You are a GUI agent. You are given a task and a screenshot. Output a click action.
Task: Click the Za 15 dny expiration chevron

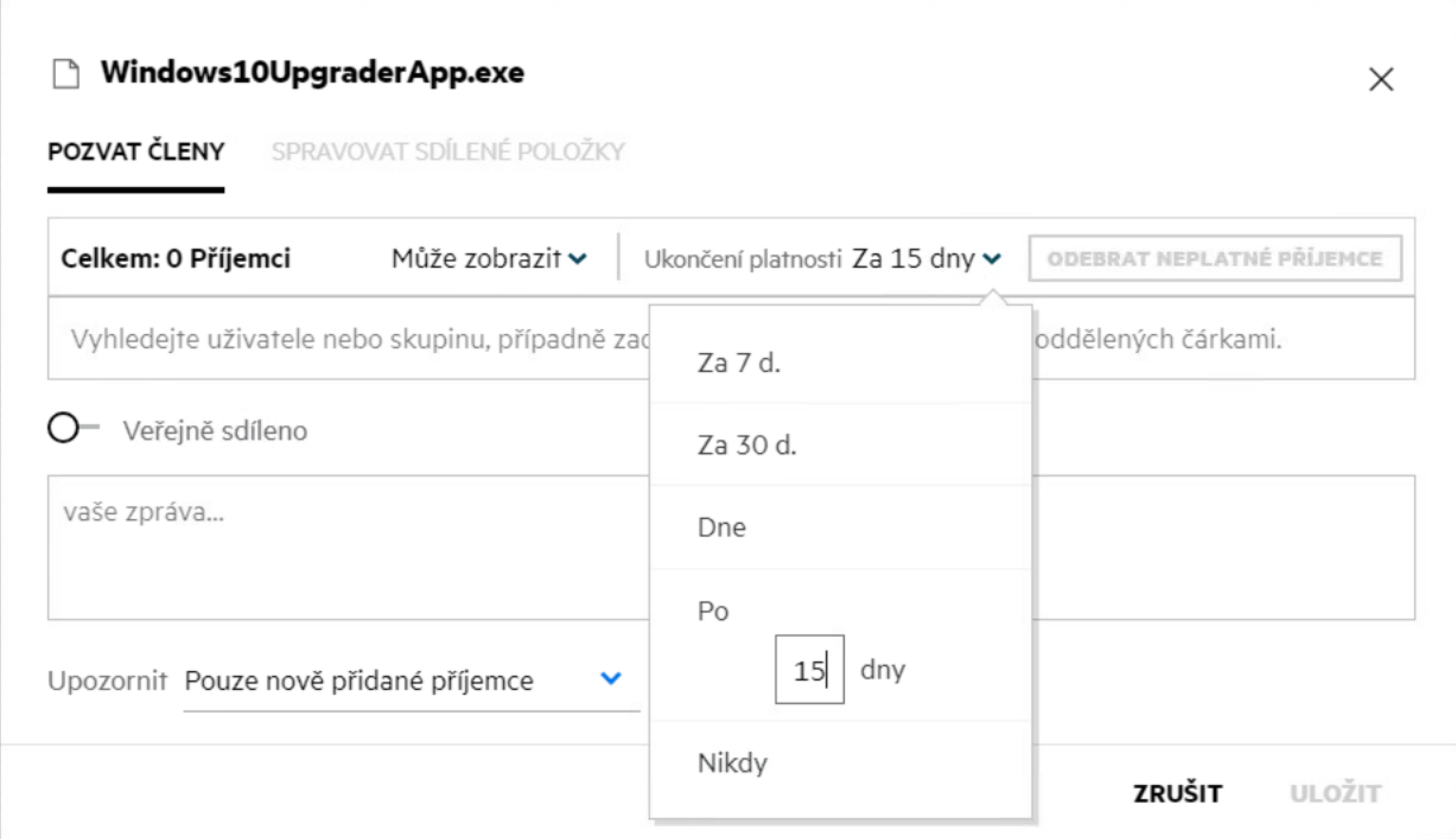coord(992,259)
